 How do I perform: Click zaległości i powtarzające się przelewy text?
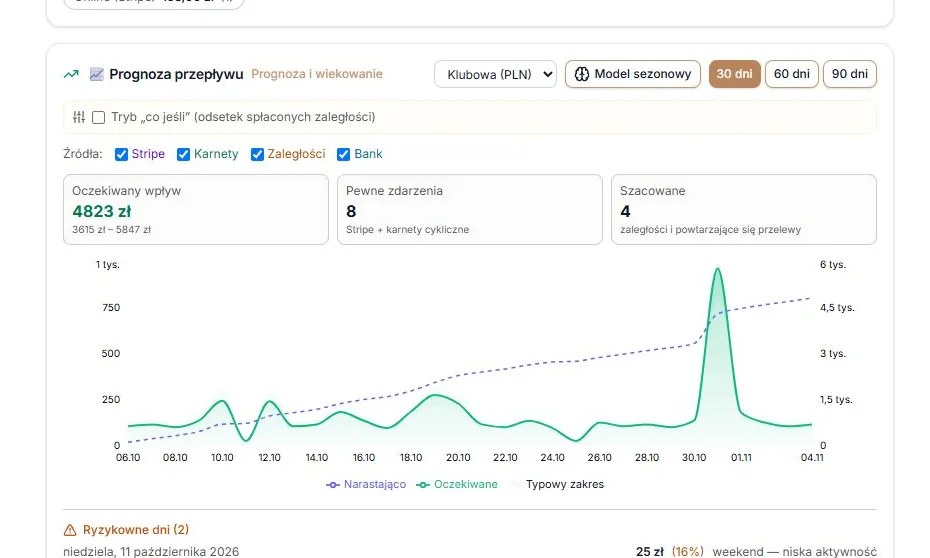pyautogui.click(x=711, y=229)
